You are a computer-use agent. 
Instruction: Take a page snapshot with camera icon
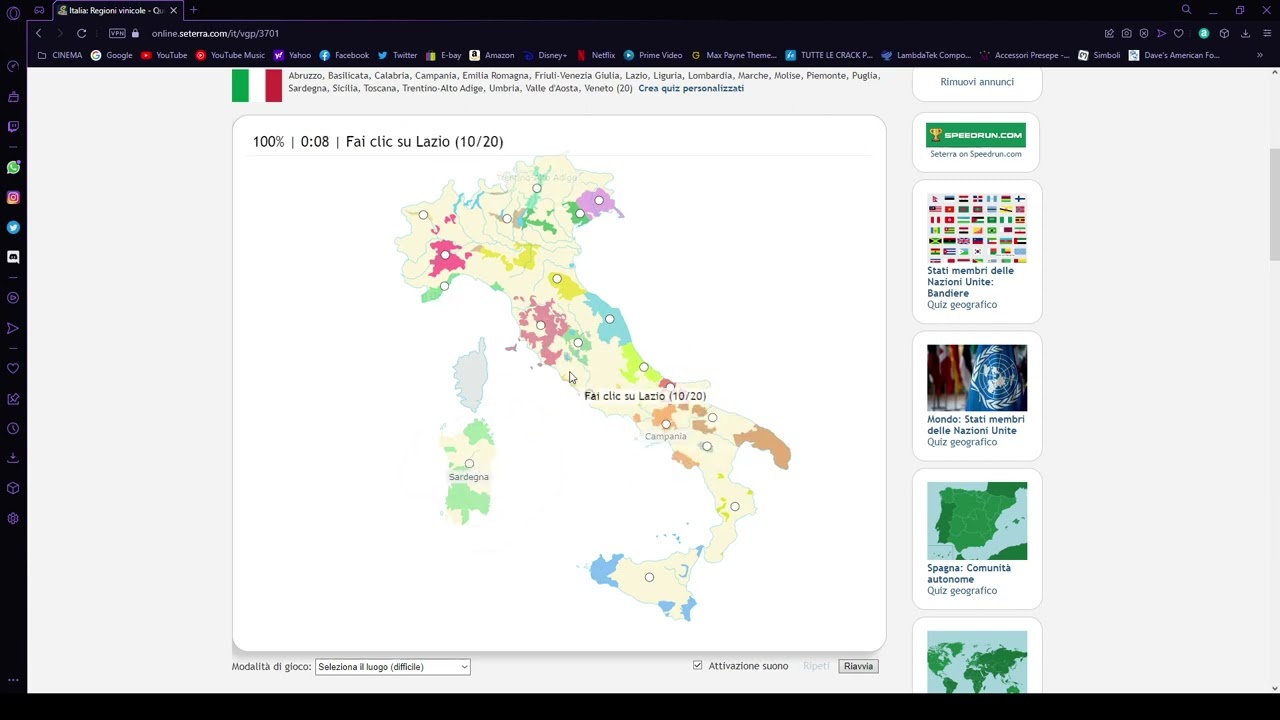1126,33
